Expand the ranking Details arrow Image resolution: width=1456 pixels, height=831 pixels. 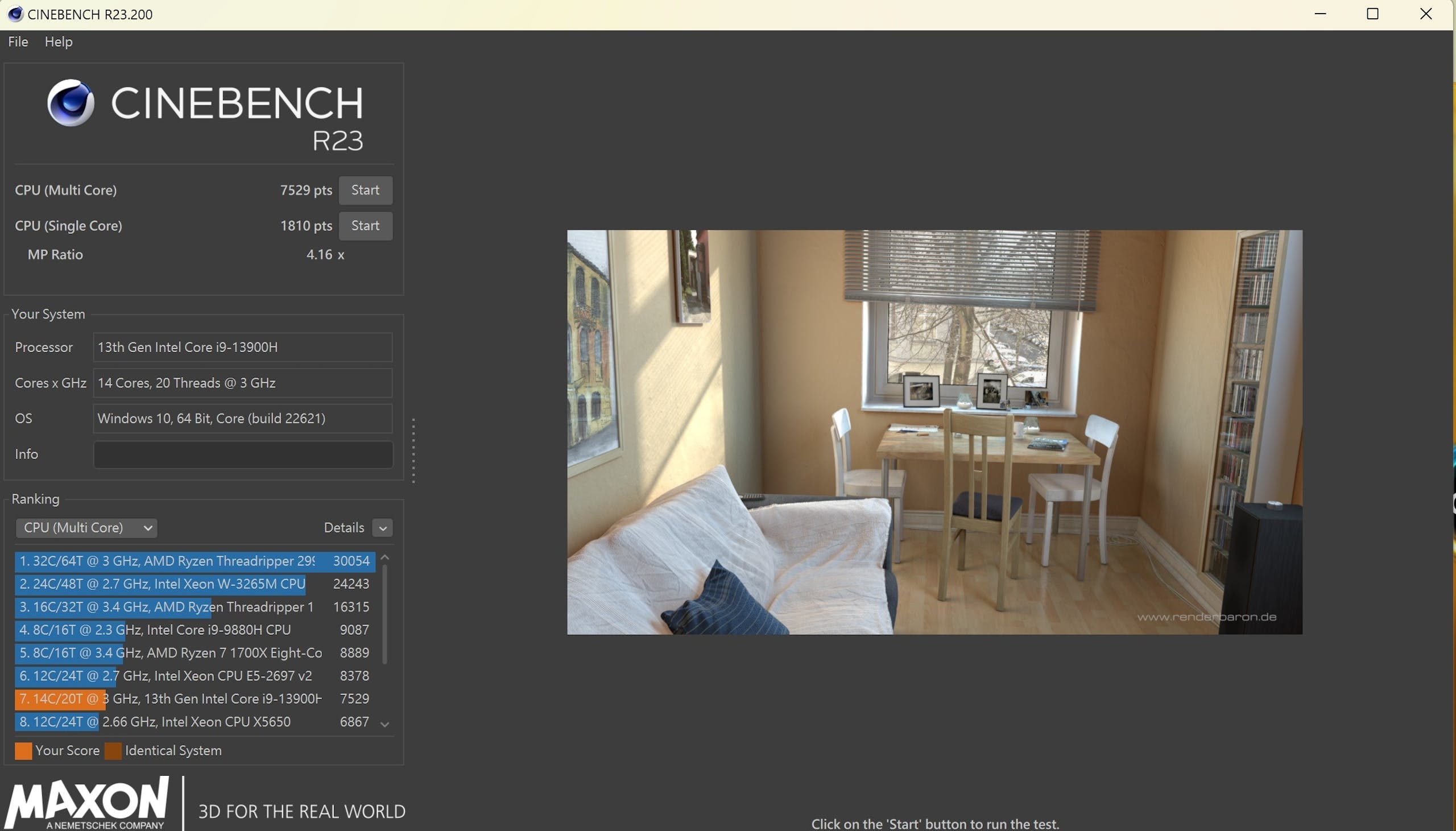coord(383,528)
